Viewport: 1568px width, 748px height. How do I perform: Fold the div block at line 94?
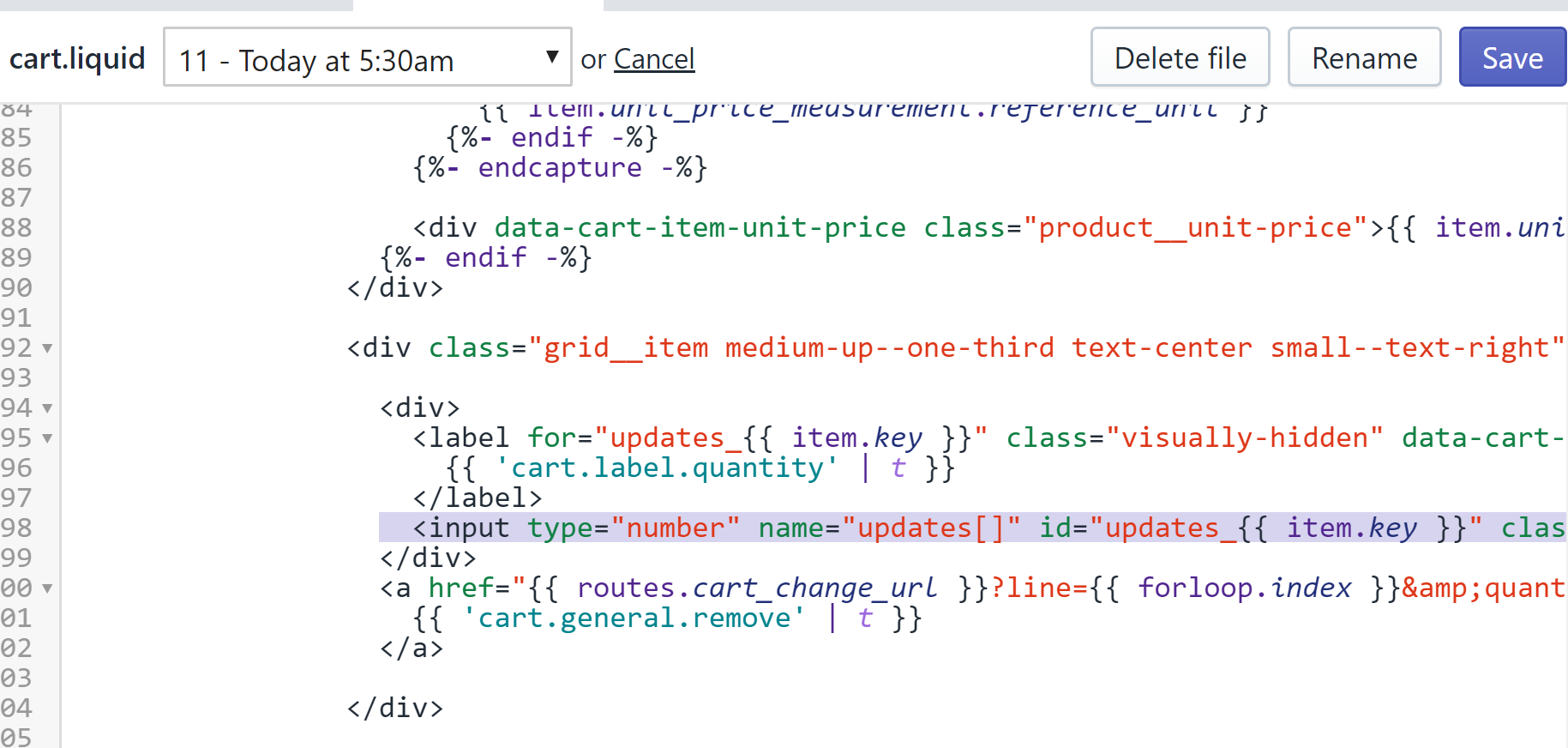point(48,408)
